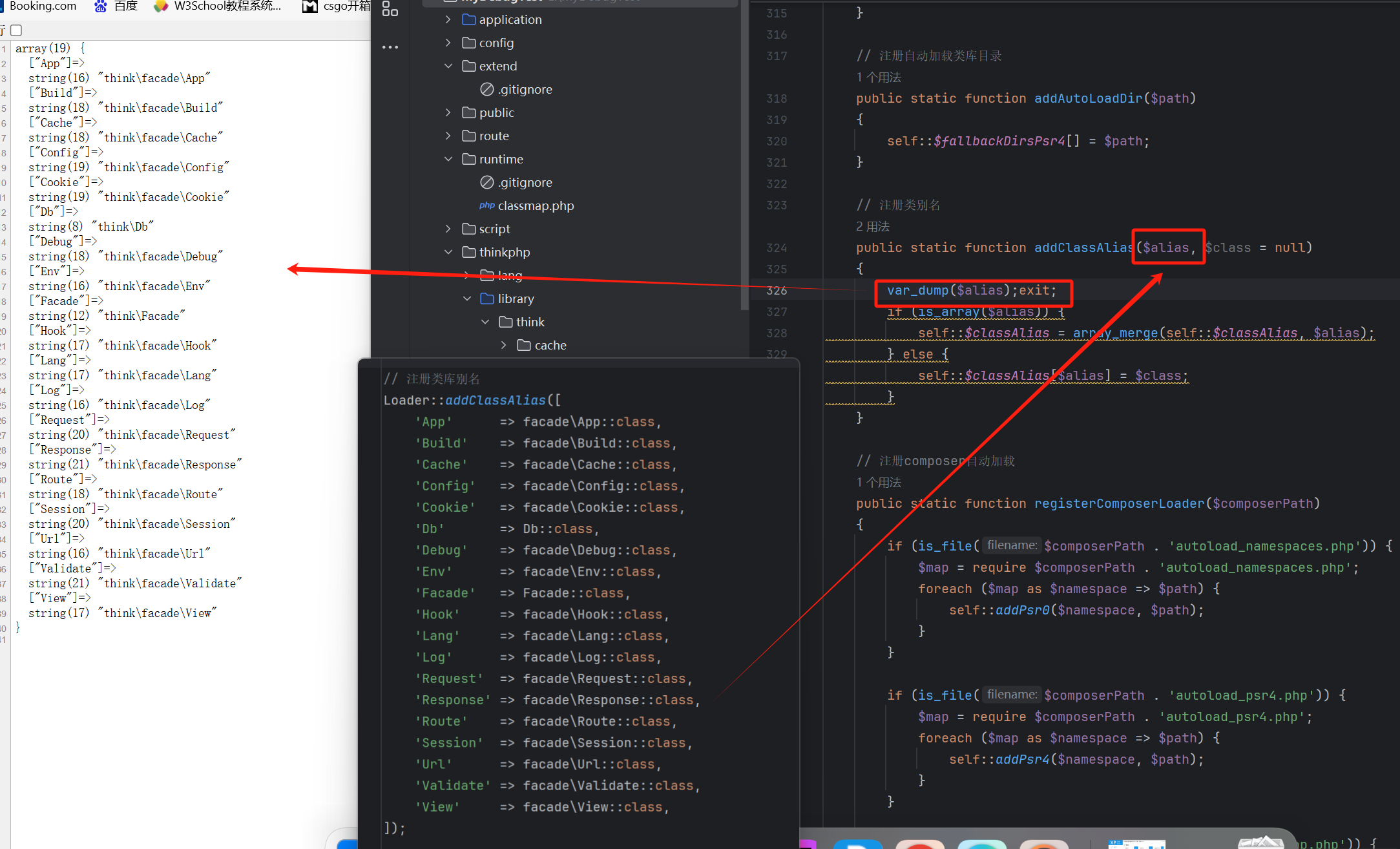
Task: Open the Baidu paw bookmark
Action: point(101,6)
